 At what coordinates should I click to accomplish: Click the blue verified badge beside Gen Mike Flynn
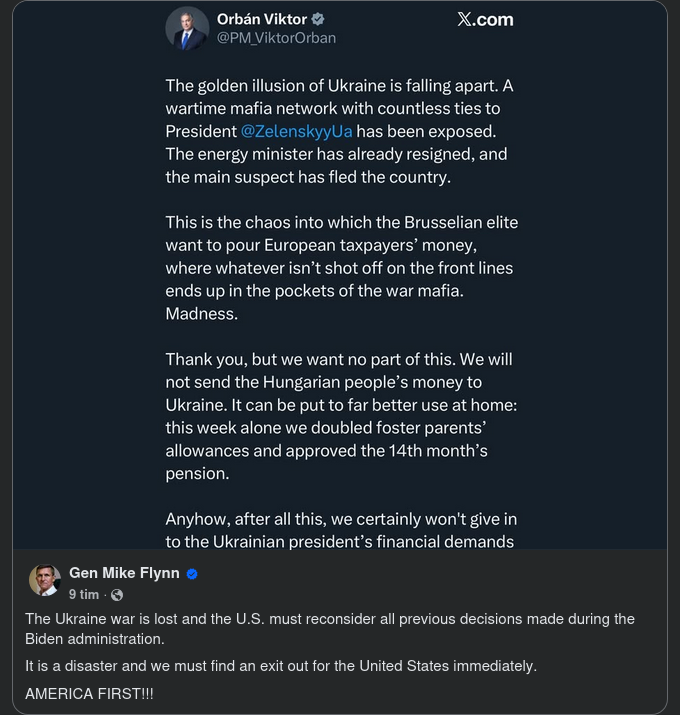(x=193, y=574)
